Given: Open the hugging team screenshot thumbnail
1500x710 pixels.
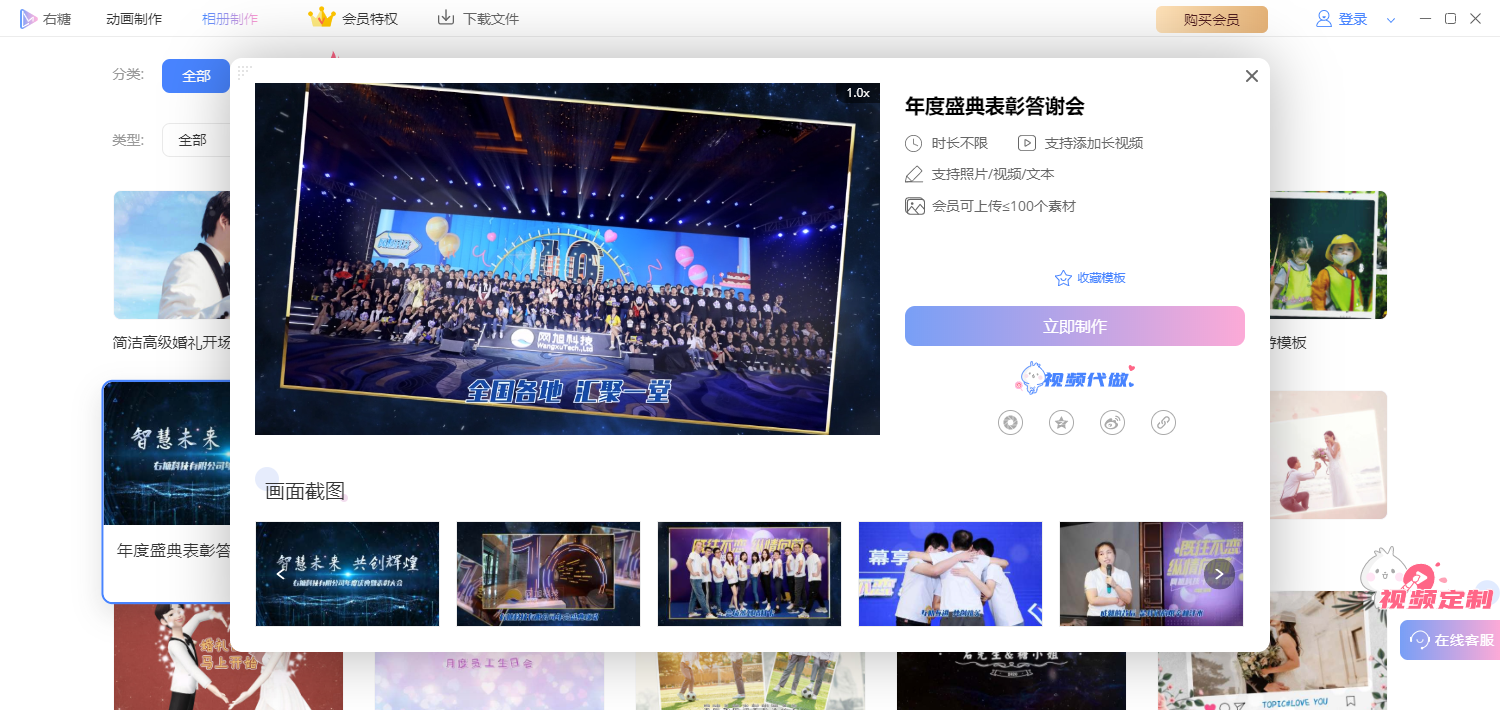Looking at the screenshot, I should [x=950, y=574].
